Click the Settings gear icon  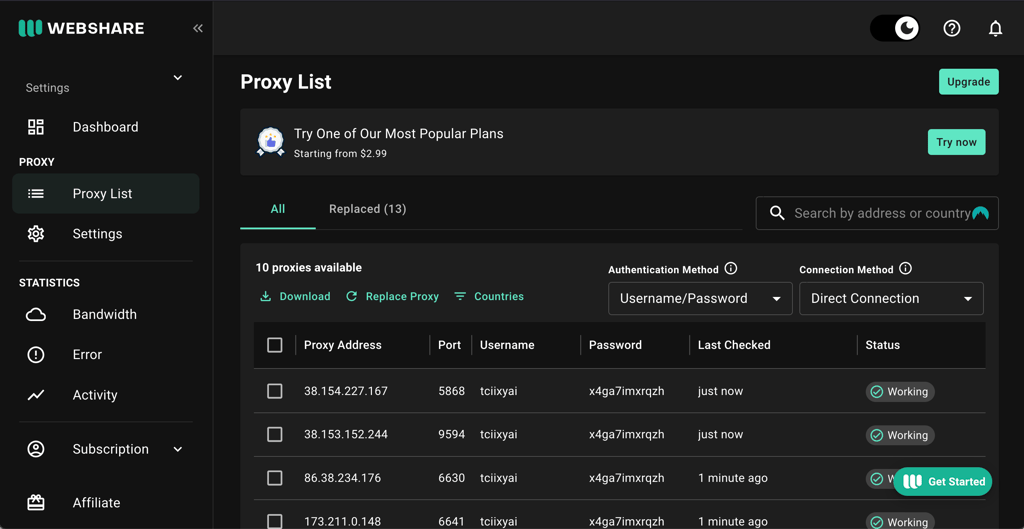[36, 234]
